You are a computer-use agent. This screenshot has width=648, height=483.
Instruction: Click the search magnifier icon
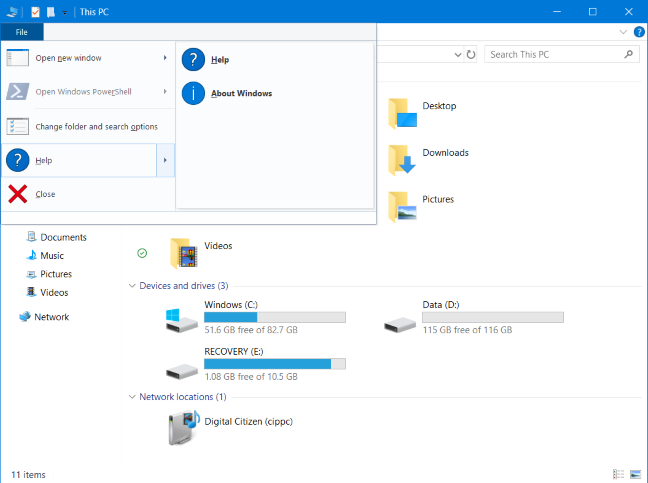pyautogui.click(x=629, y=55)
